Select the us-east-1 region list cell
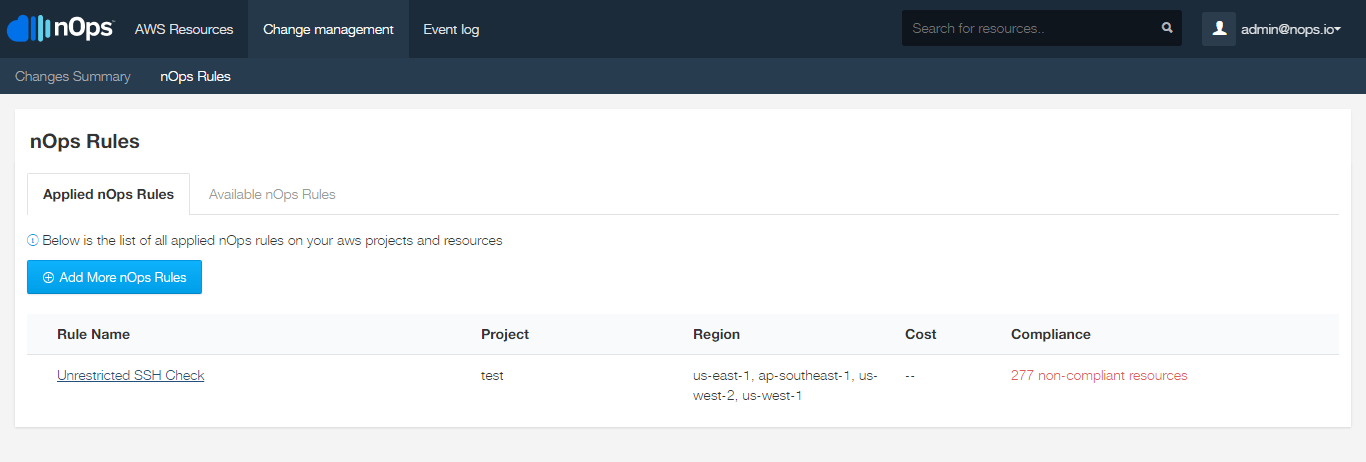Image resolution: width=1366 pixels, height=462 pixels. click(x=785, y=385)
